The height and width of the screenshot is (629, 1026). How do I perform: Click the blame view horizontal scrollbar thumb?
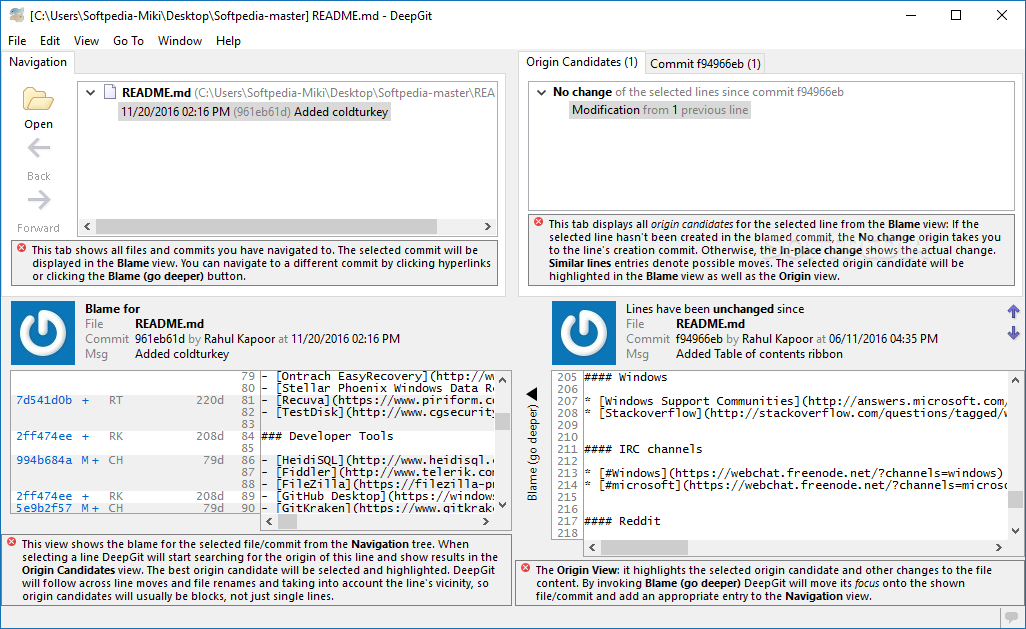click(x=287, y=522)
